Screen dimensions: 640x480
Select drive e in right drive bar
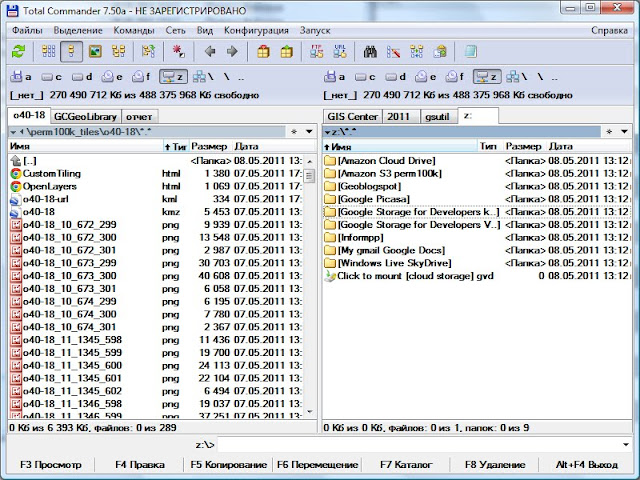(426, 77)
